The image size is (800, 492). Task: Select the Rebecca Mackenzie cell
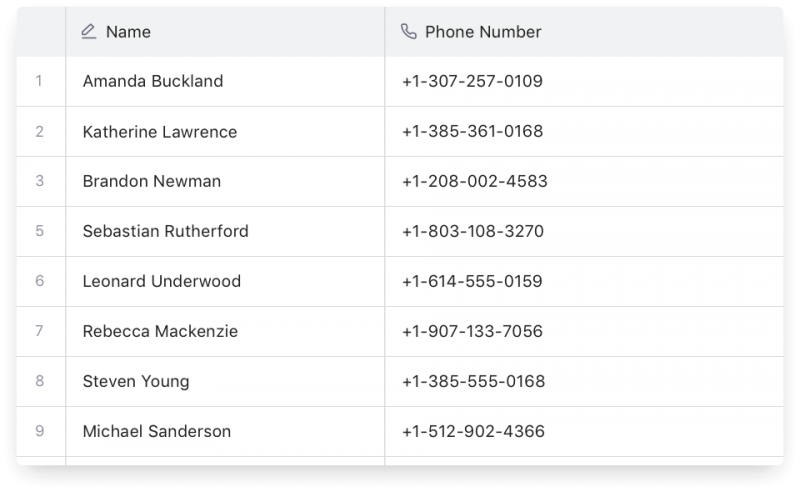tap(160, 331)
